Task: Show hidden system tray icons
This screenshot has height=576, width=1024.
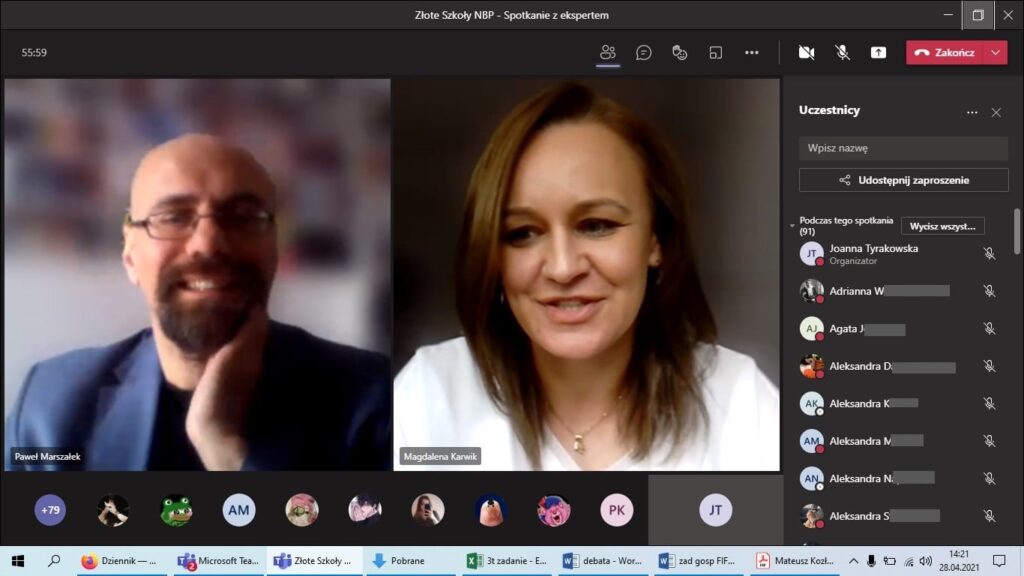Action: (854, 561)
